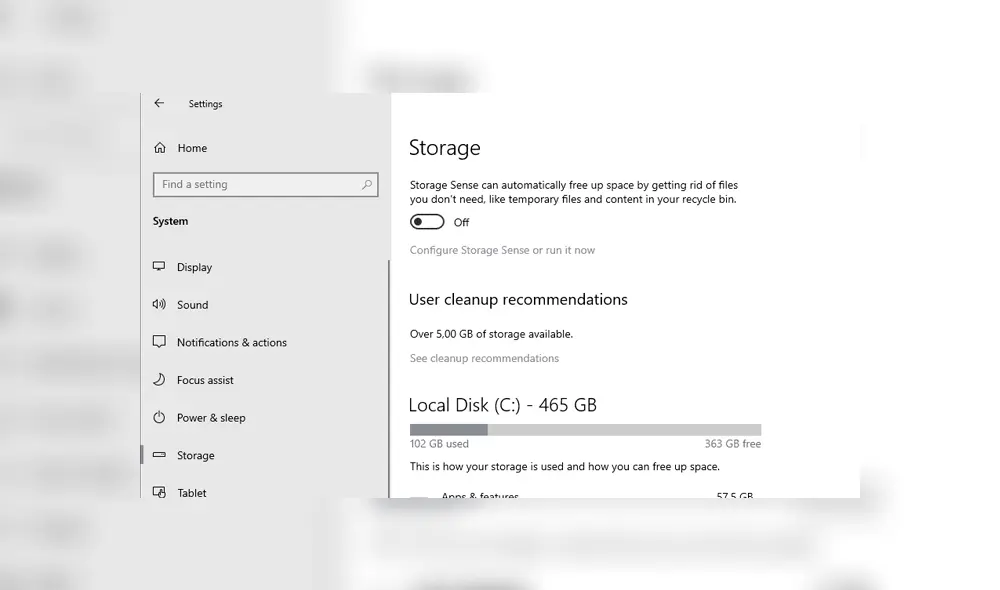Click the Home house icon
Image resolution: width=1000 pixels, height=590 pixels.
pyautogui.click(x=161, y=147)
